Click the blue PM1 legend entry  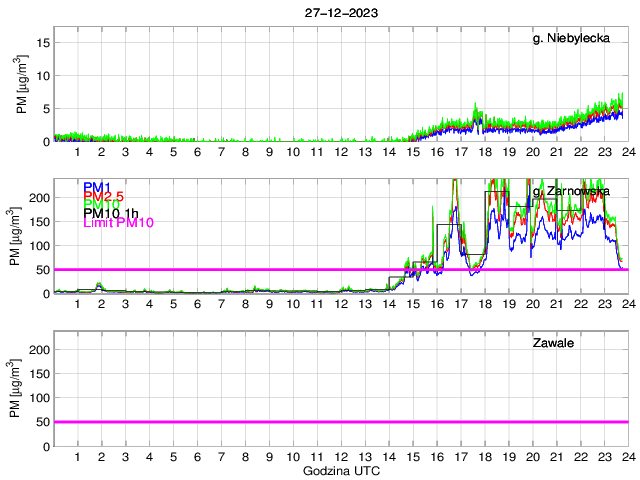click(97, 187)
